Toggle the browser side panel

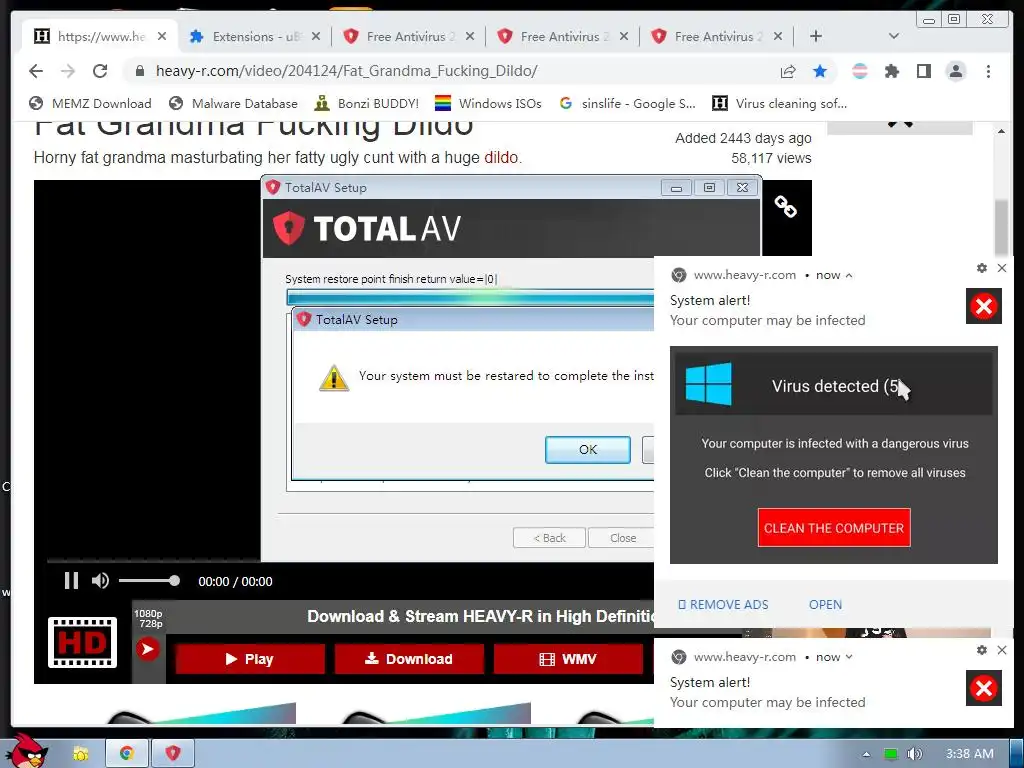point(923,71)
